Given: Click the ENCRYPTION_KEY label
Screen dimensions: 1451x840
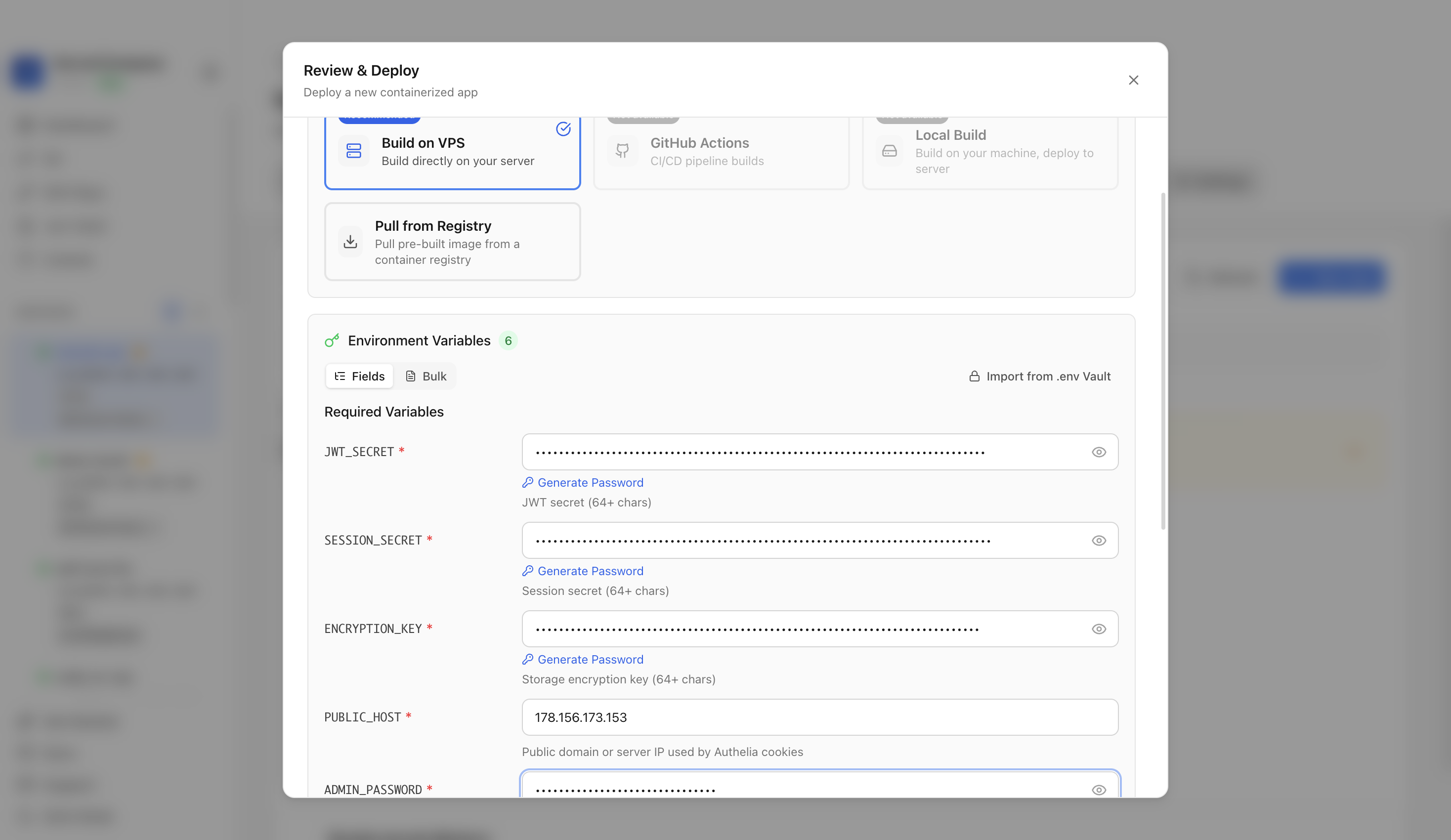Looking at the screenshot, I should click(373, 629).
